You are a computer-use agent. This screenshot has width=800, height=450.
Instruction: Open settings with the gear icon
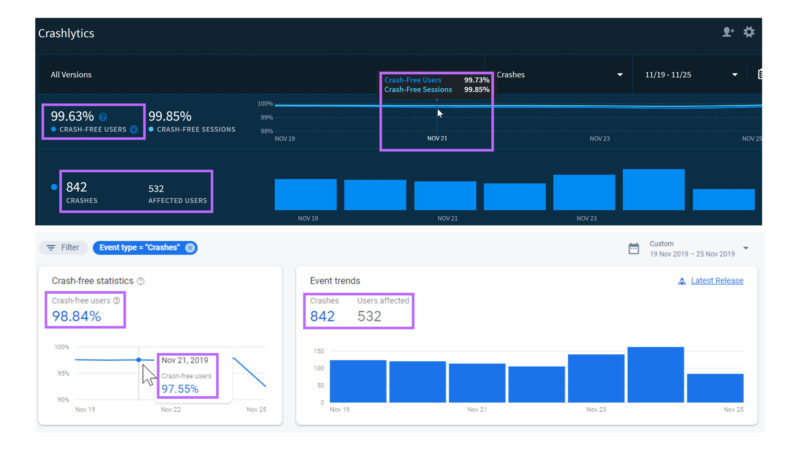tap(749, 32)
